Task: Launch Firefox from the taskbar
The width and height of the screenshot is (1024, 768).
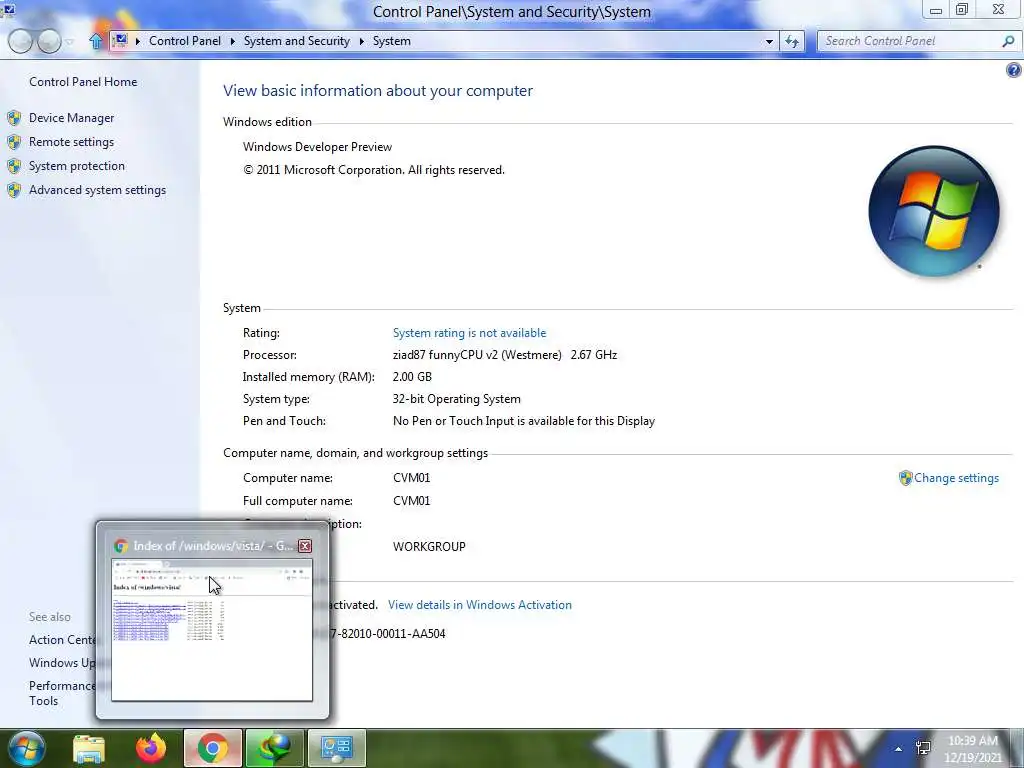Action: coord(151,748)
